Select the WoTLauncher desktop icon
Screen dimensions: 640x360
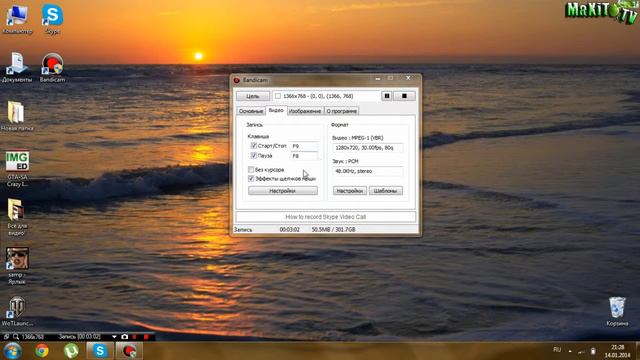pyautogui.click(x=17, y=311)
